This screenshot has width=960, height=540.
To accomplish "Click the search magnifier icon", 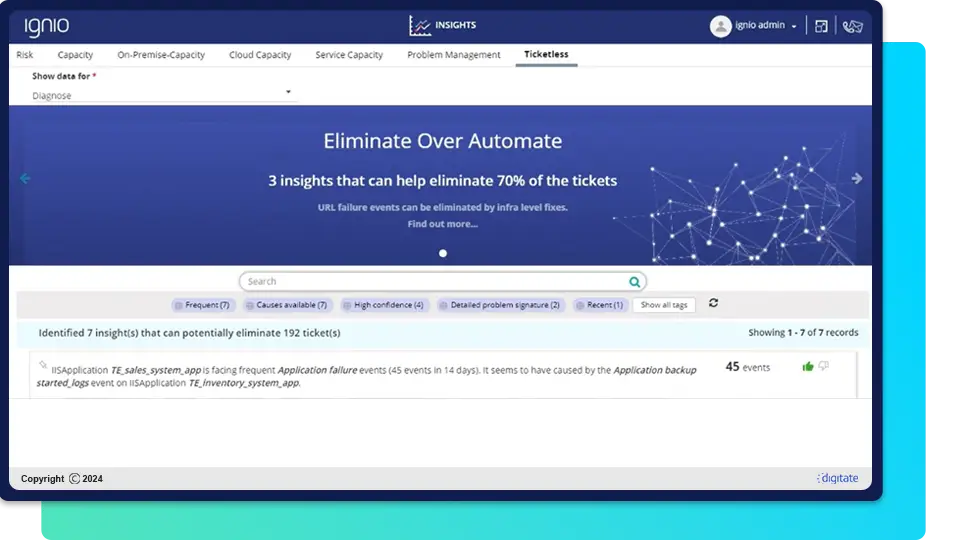I will point(634,282).
